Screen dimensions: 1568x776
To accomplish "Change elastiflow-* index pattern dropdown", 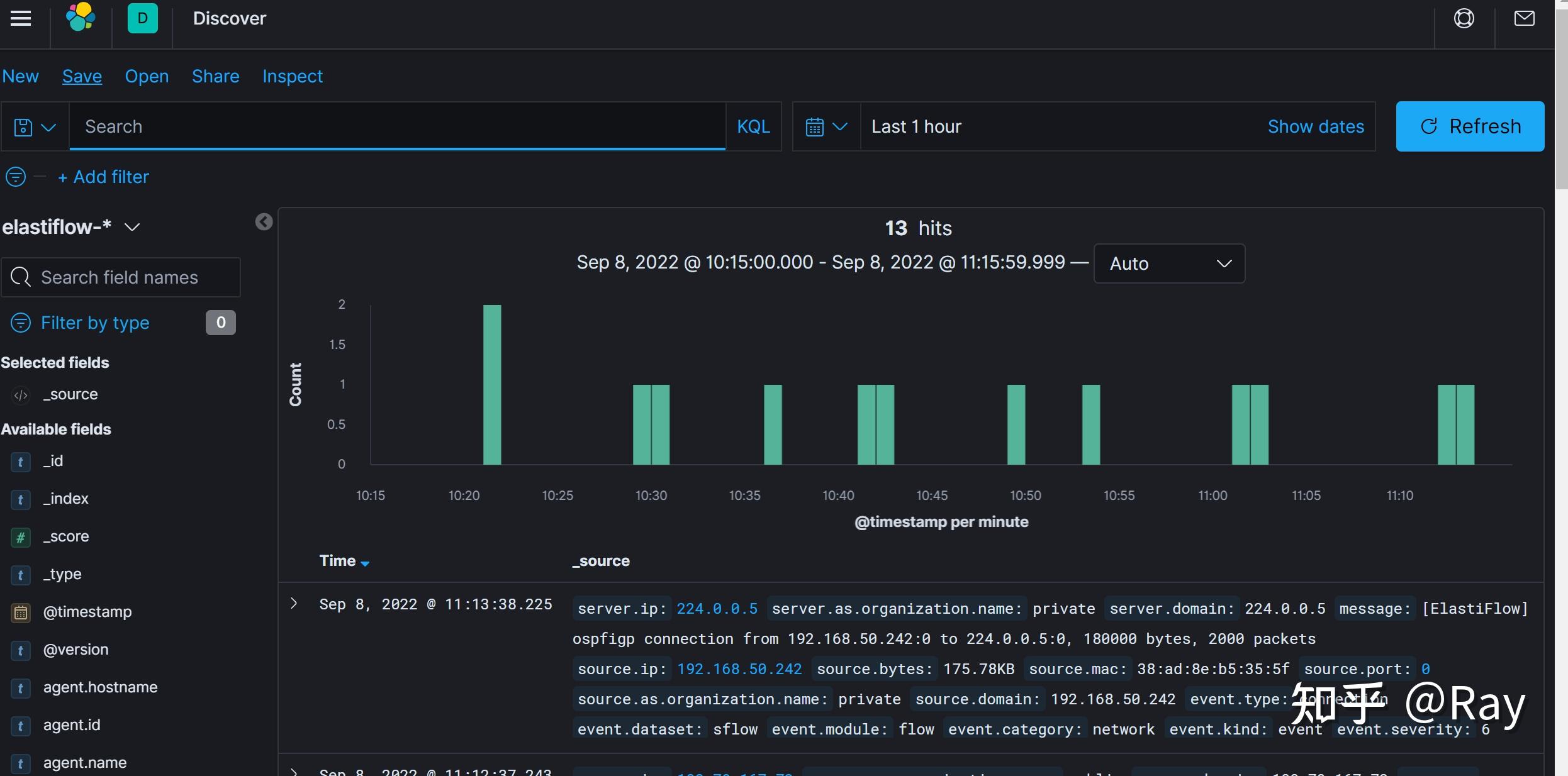I will click(x=70, y=226).
